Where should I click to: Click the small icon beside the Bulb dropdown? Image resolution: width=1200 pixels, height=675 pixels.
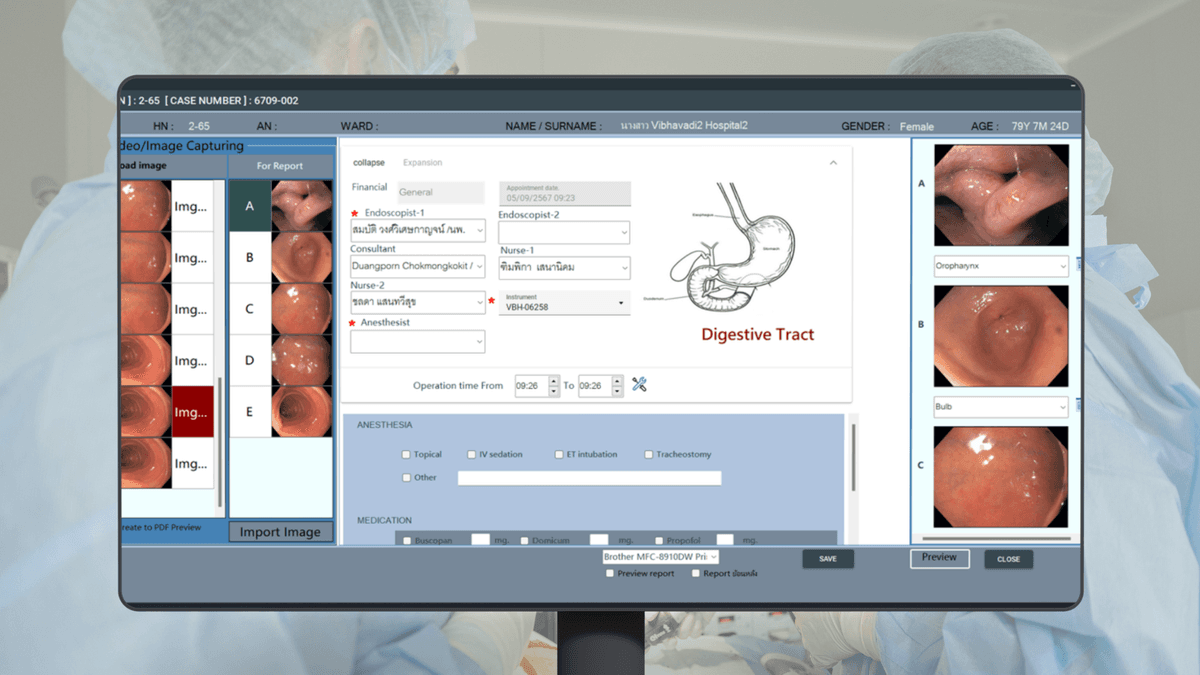coord(1079,407)
